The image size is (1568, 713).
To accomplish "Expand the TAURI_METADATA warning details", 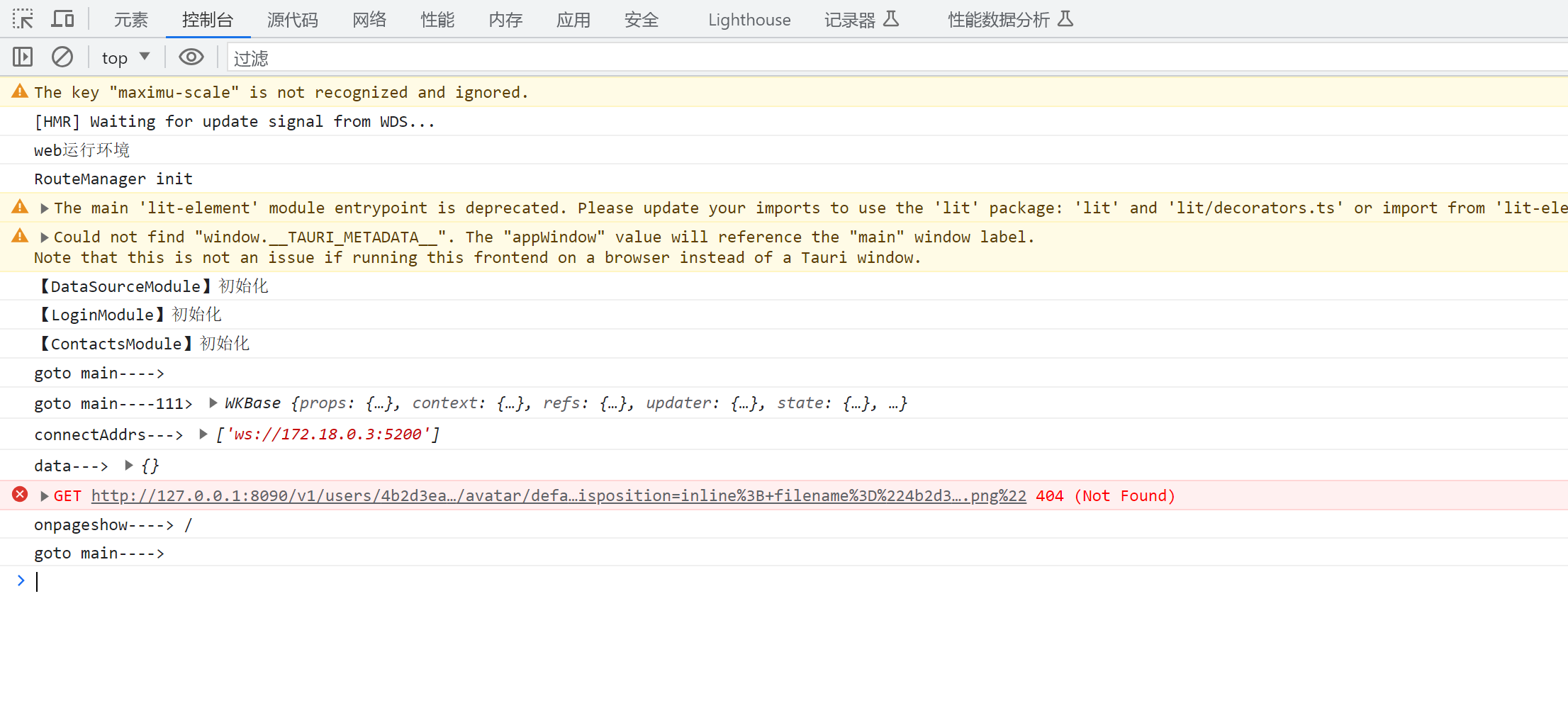I will [x=44, y=236].
